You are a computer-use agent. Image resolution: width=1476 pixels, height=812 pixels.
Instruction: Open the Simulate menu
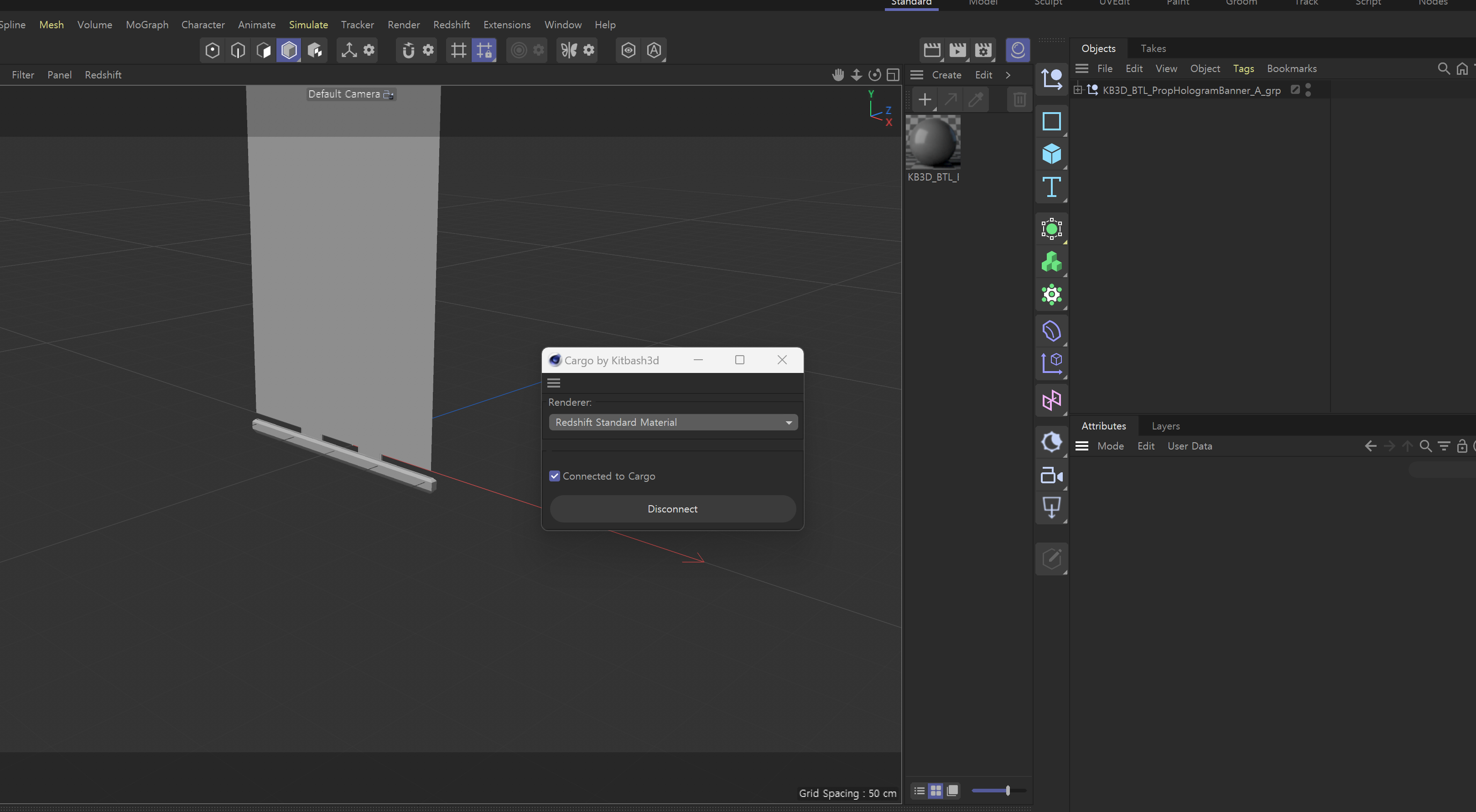[x=308, y=25]
